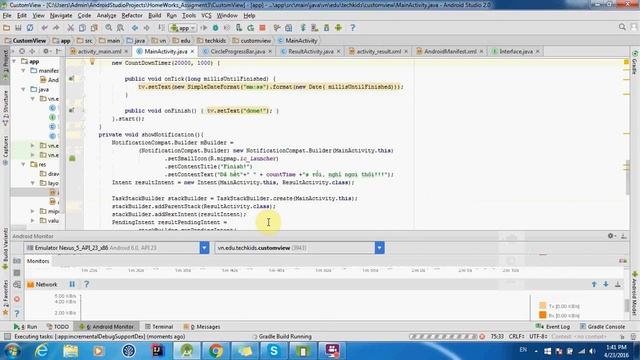Viewport: 640px width, 360px height.
Task: Open the Refactor menu
Action: tap(132, 16)
